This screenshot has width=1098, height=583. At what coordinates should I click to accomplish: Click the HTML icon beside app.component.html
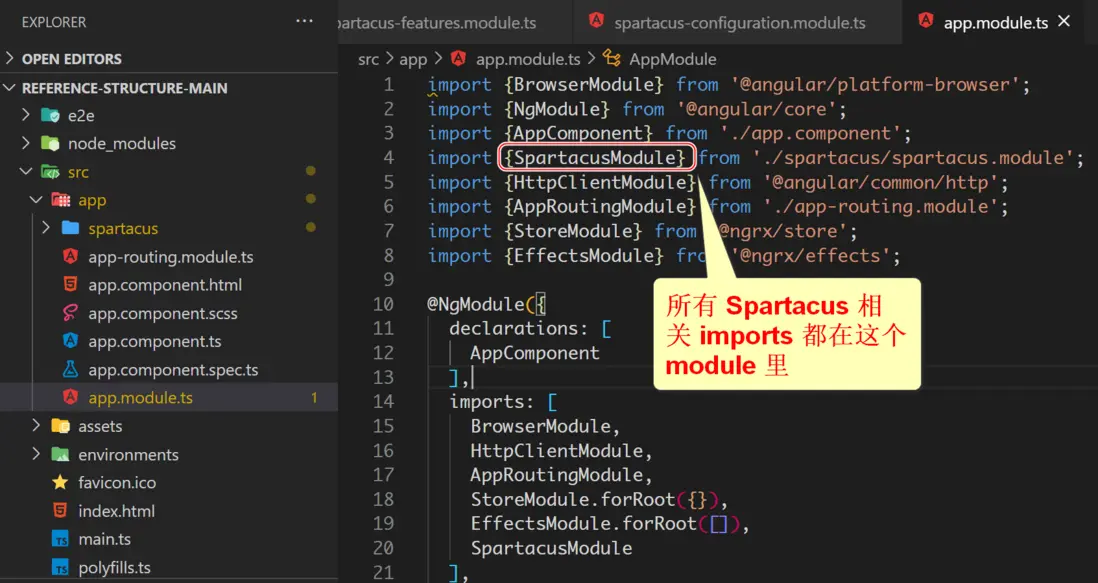pos(70,285)
